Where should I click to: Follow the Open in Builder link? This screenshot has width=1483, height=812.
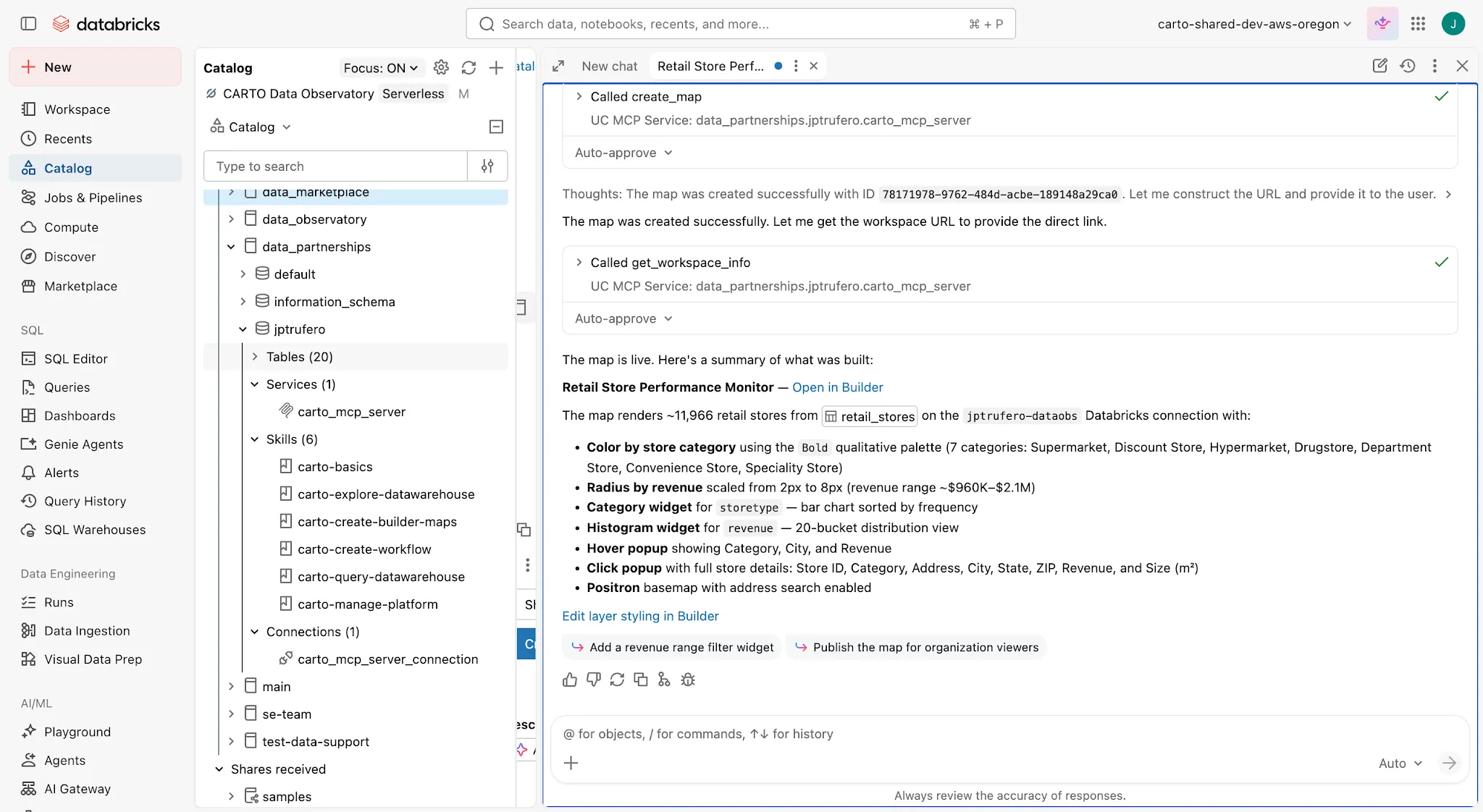pyautogui.click(x=838, y=387)
